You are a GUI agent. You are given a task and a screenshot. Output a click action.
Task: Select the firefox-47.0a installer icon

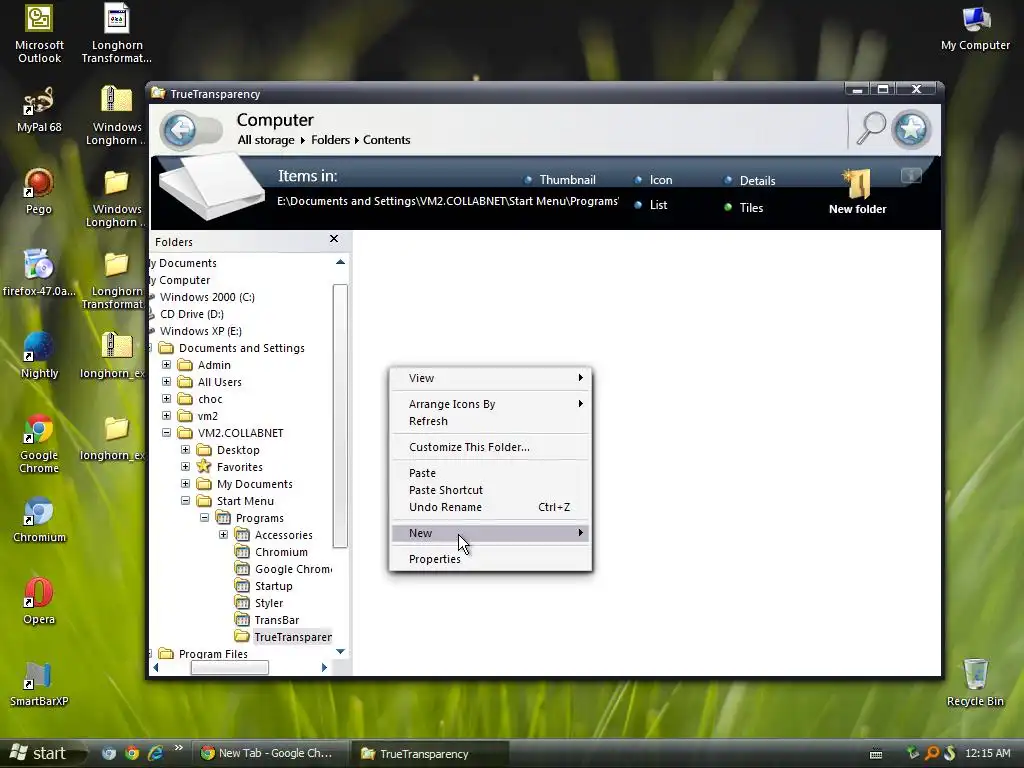(39, 273)
